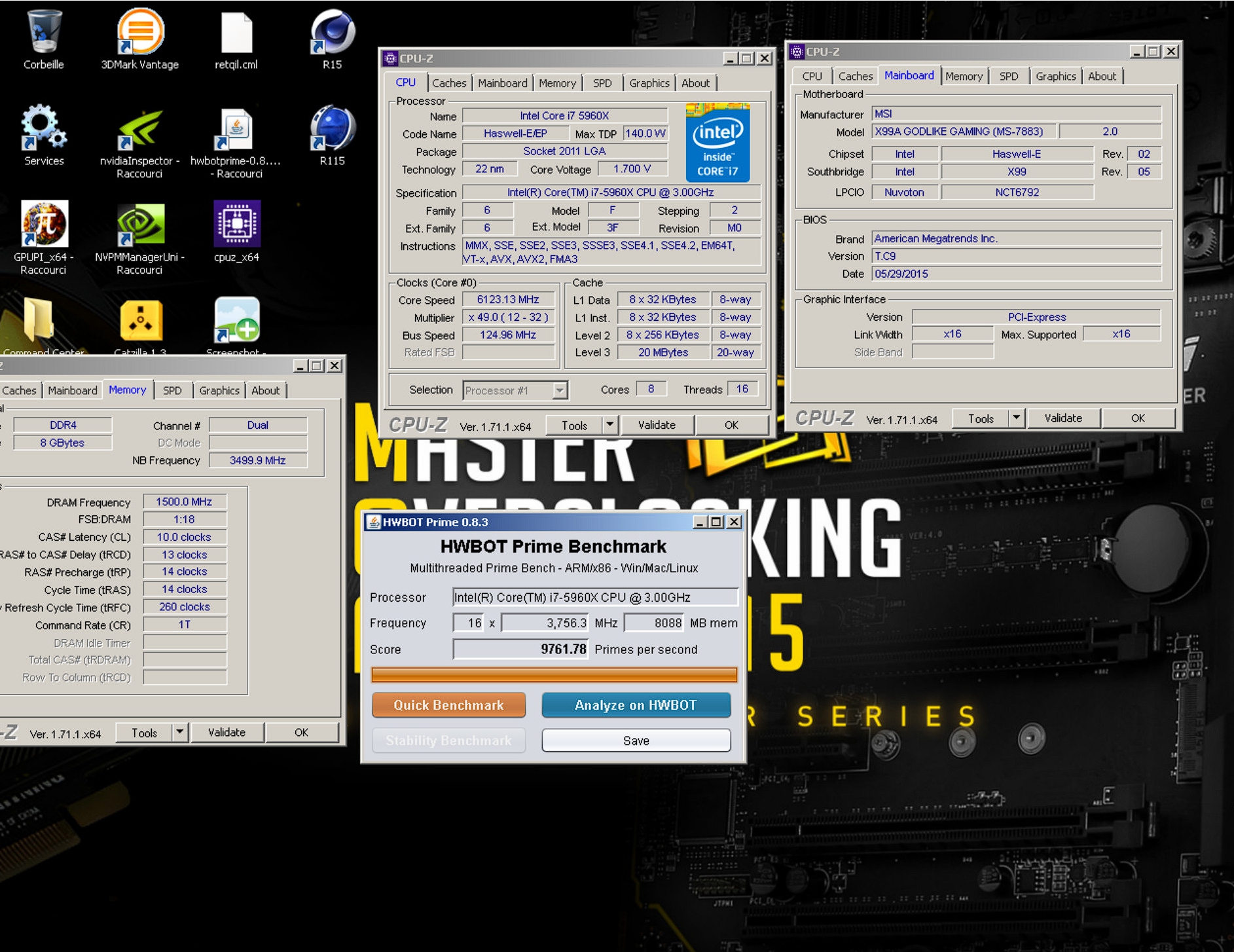Launch the GPUPI_x64 shortcut icon
Screen dimensions: 1234x952
click(x=44, y=225)
